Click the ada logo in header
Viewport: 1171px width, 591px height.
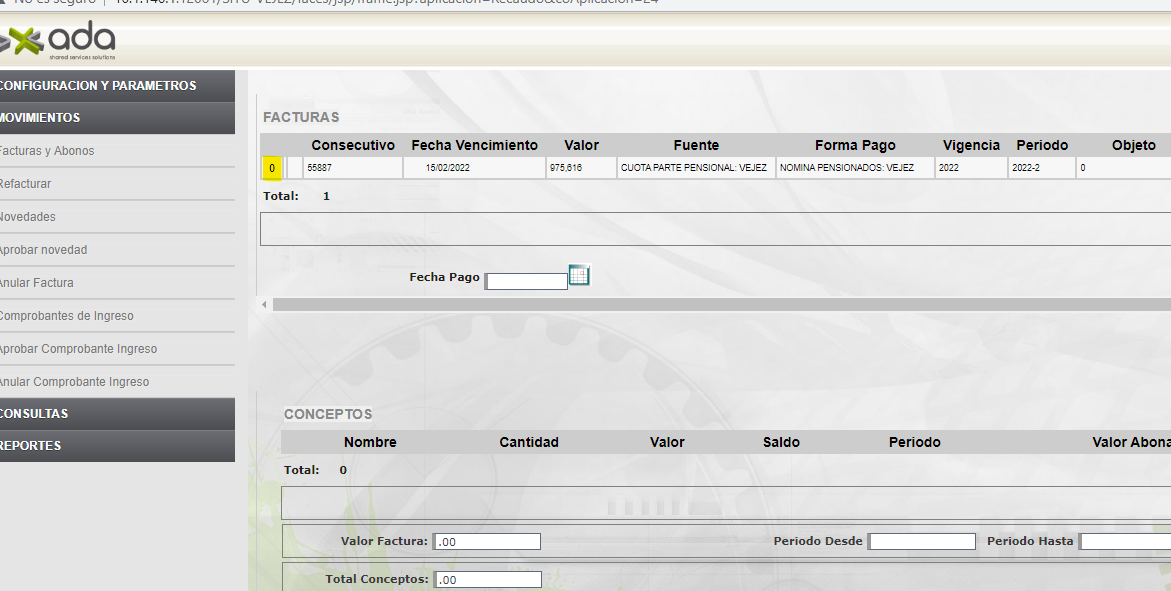(60, 41)
